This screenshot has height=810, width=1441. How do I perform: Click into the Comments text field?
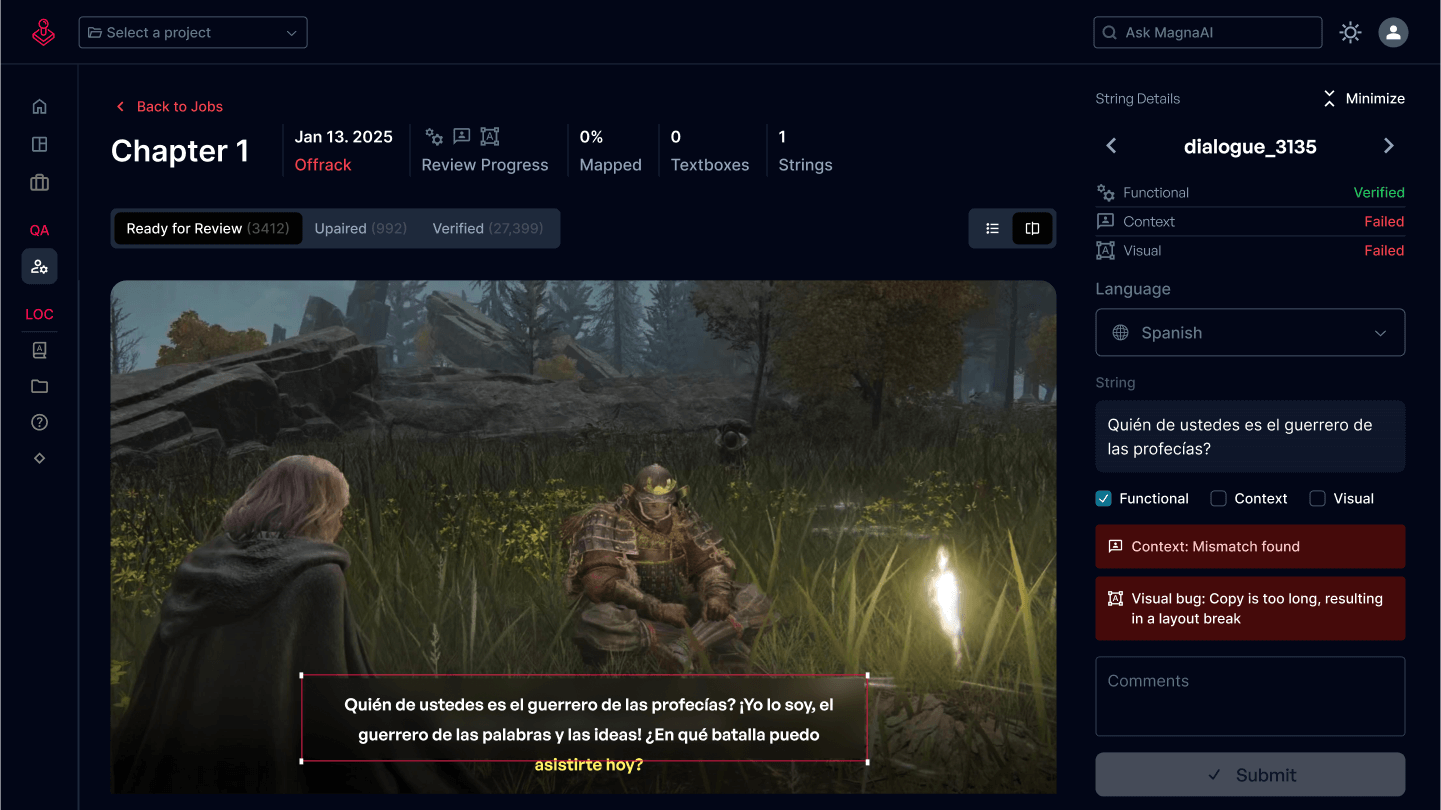[x=1250, y=695]
